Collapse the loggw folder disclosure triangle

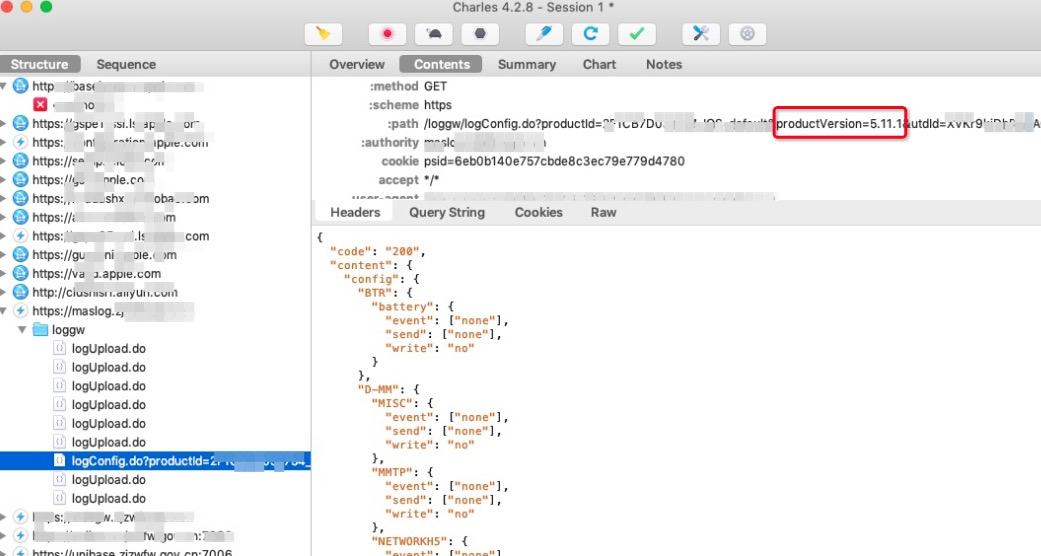(x=23, y=329)
